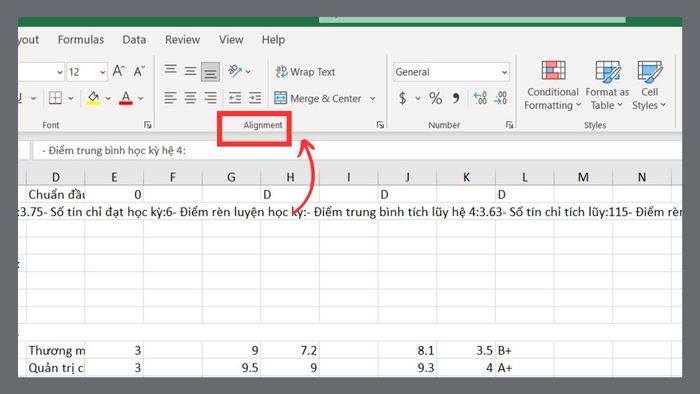Image resolution: width=700 pixels, height=394 pixels.
Task: Switch to the Help tab
Action: [x=273, y=40]
